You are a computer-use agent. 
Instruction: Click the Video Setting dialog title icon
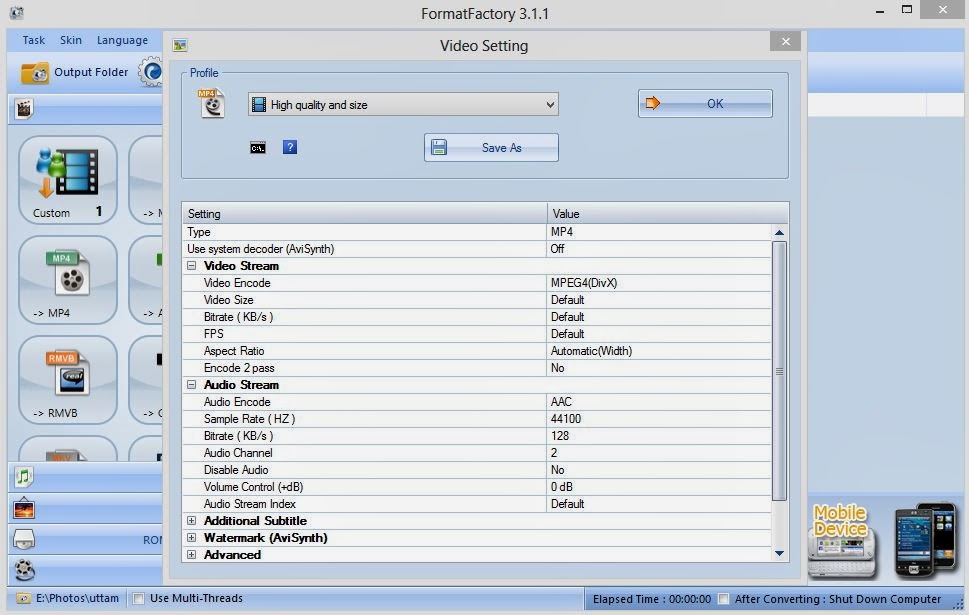pyautogui.click(x=180, y=45)
